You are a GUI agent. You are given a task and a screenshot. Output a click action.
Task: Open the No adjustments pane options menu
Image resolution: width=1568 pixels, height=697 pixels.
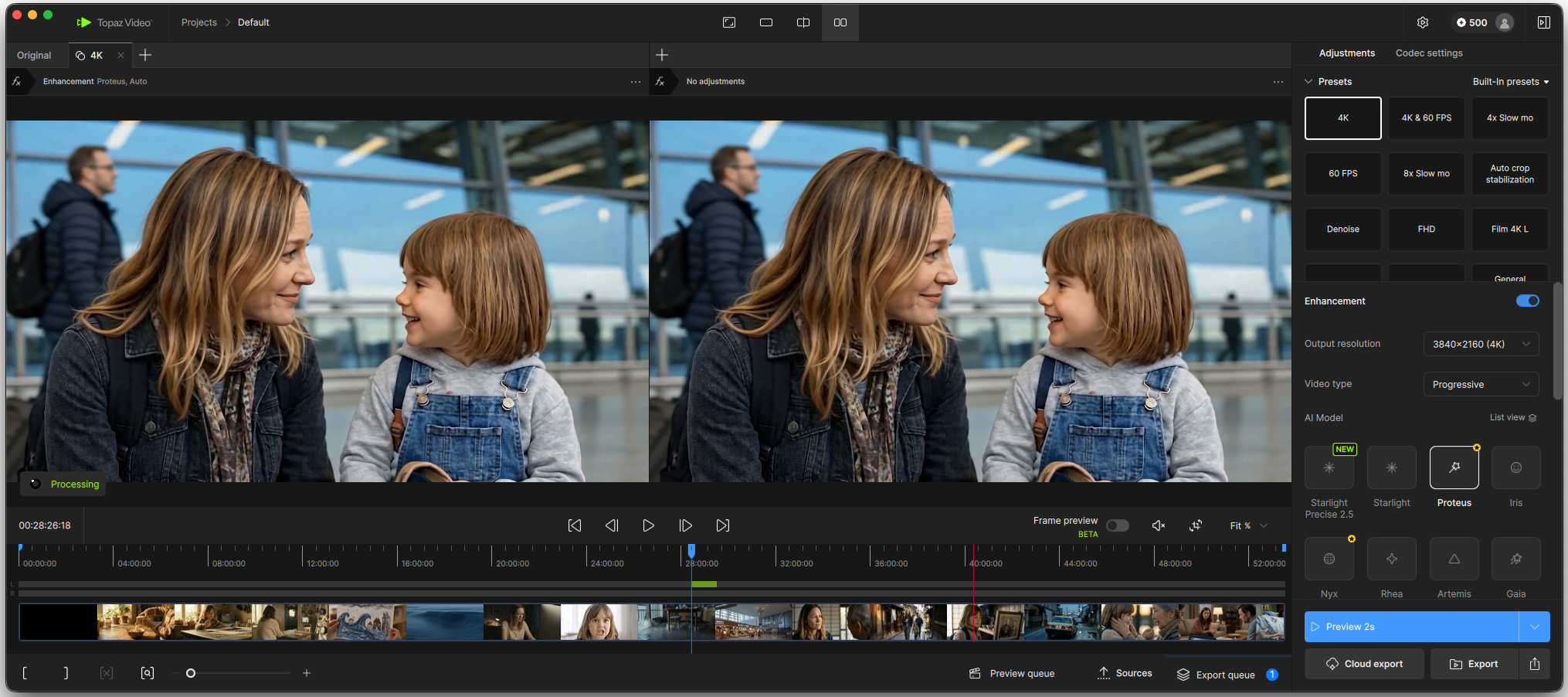pyautogui.click(x=1278, y=81)
